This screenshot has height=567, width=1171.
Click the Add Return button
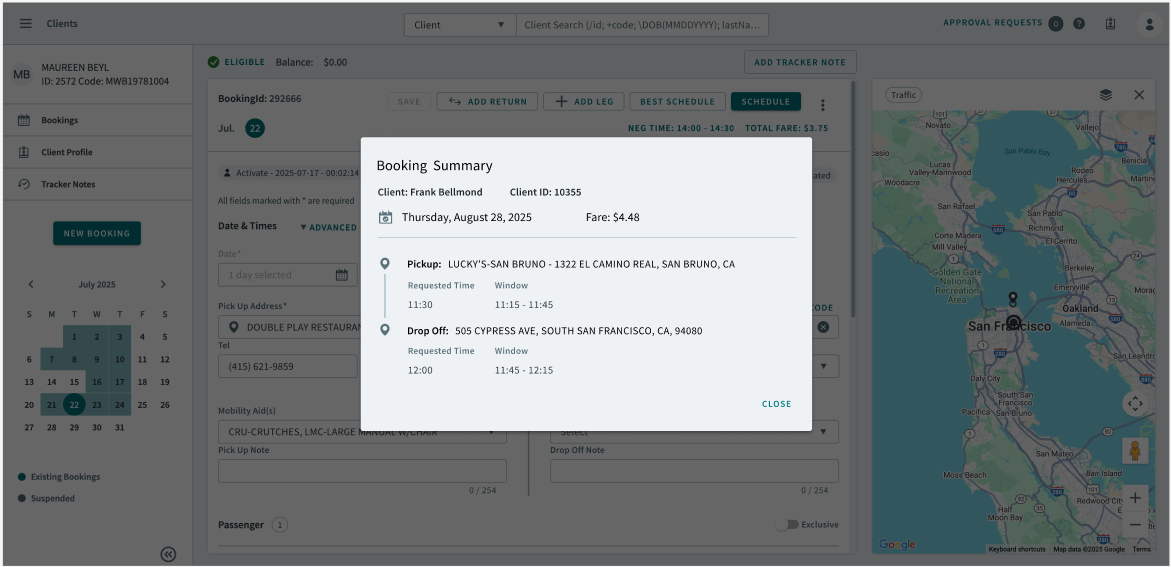pyautogui.click(x=487, y=102)
